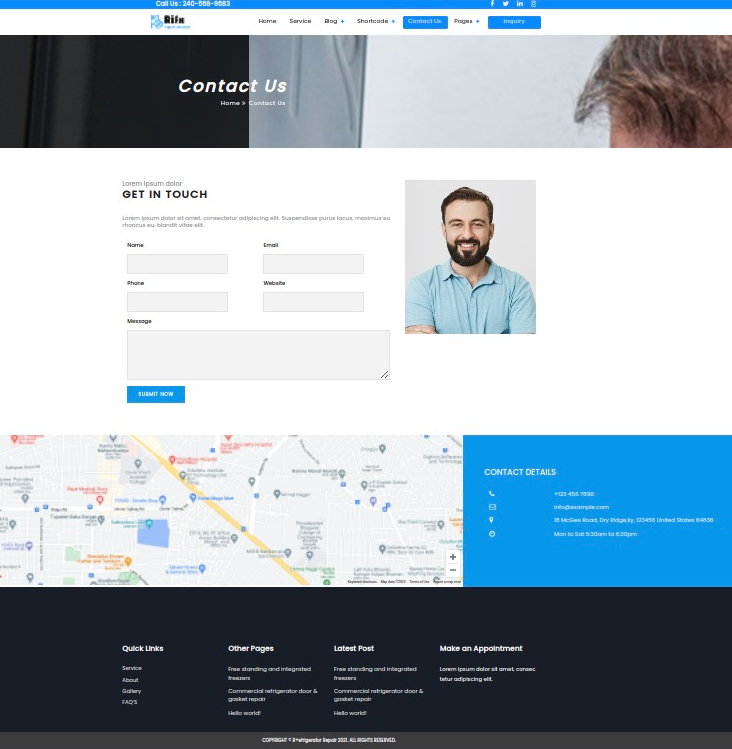
Task: Open Service in footer Quick Links
Action: click(131, 668)
